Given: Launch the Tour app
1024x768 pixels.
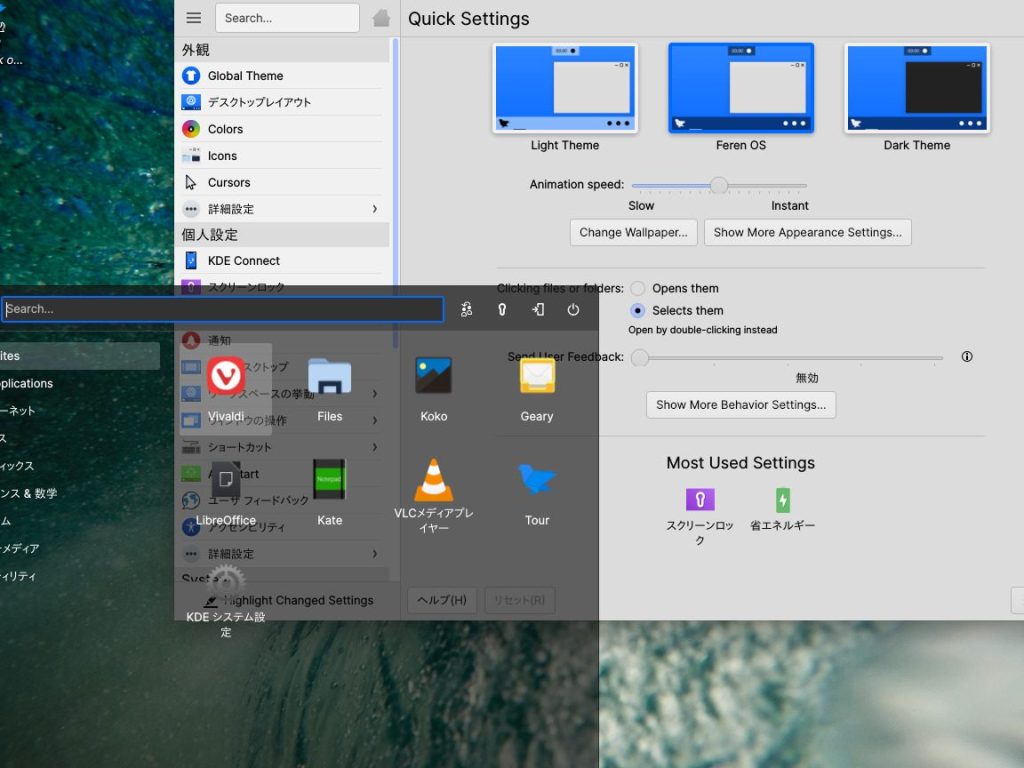Looking at the screenshot, I should click(x=537, y=493).
